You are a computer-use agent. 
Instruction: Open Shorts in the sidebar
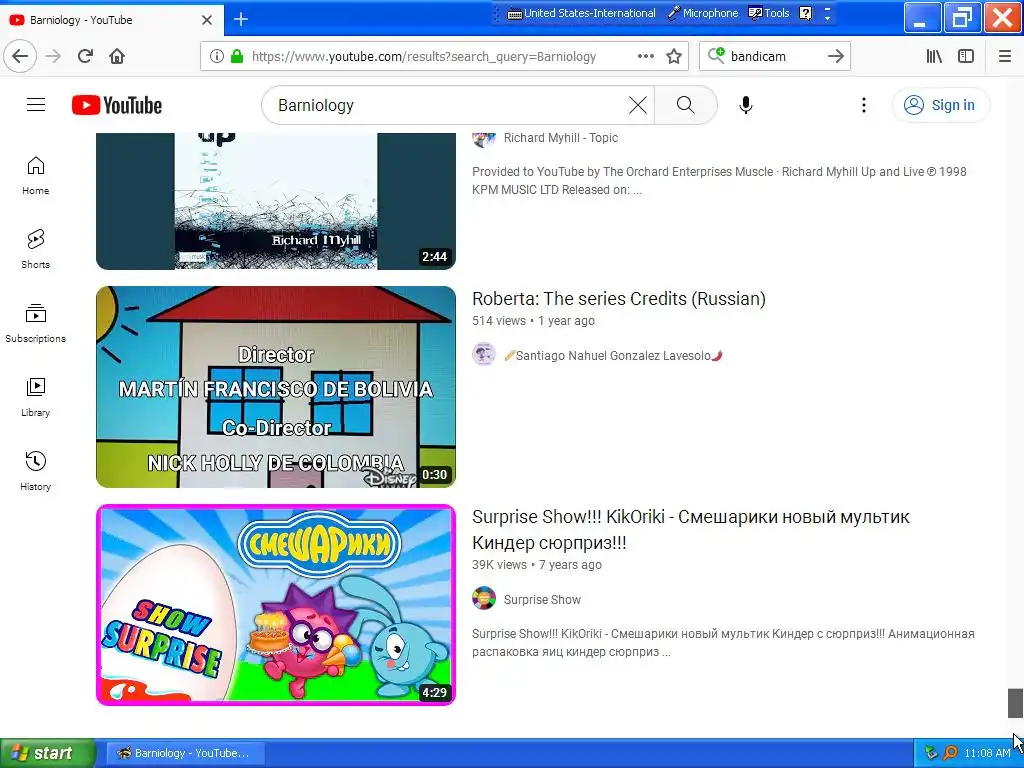coord(35,249)
